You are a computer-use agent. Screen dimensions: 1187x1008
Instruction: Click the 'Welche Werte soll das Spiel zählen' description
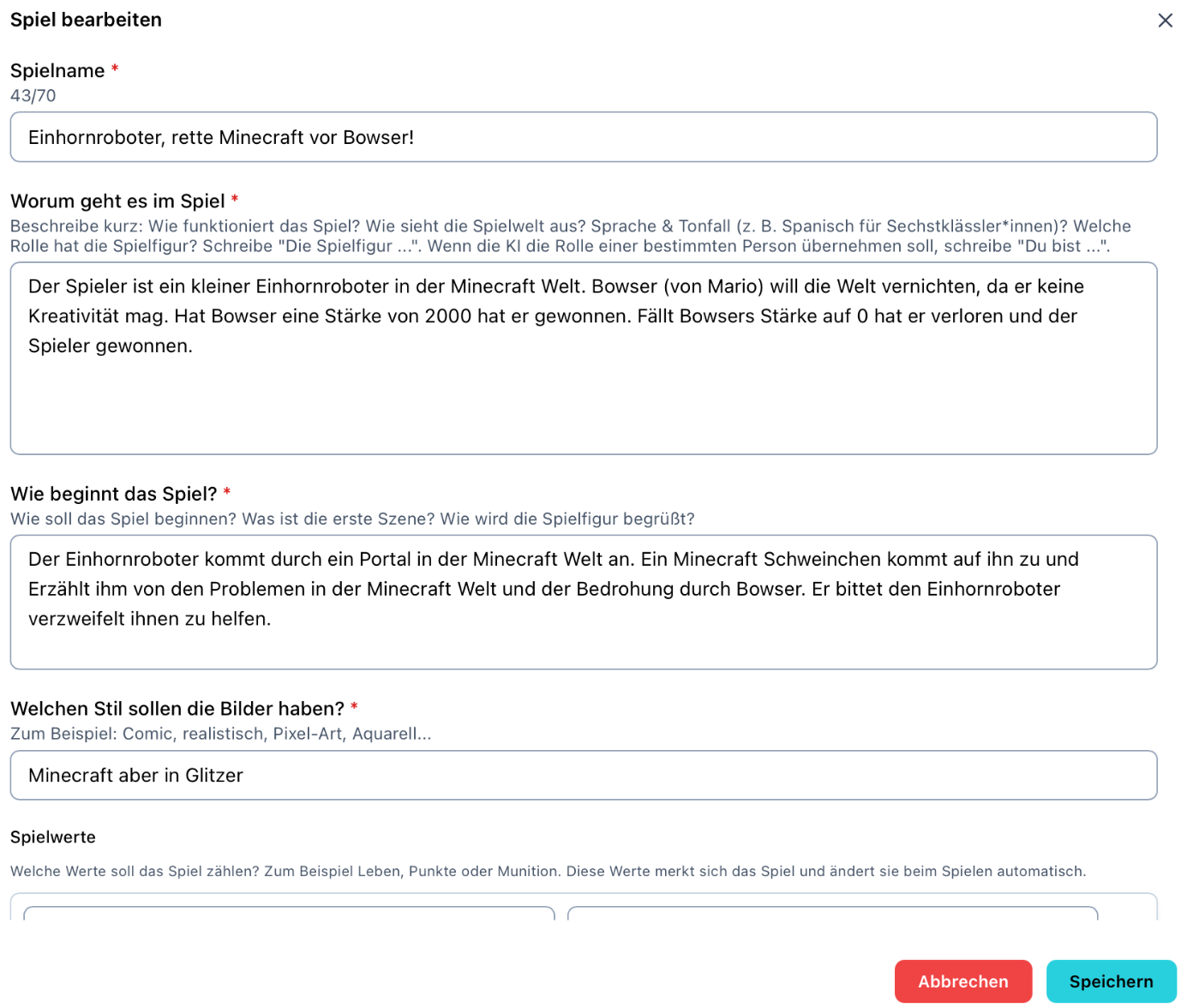coord(548,872)
